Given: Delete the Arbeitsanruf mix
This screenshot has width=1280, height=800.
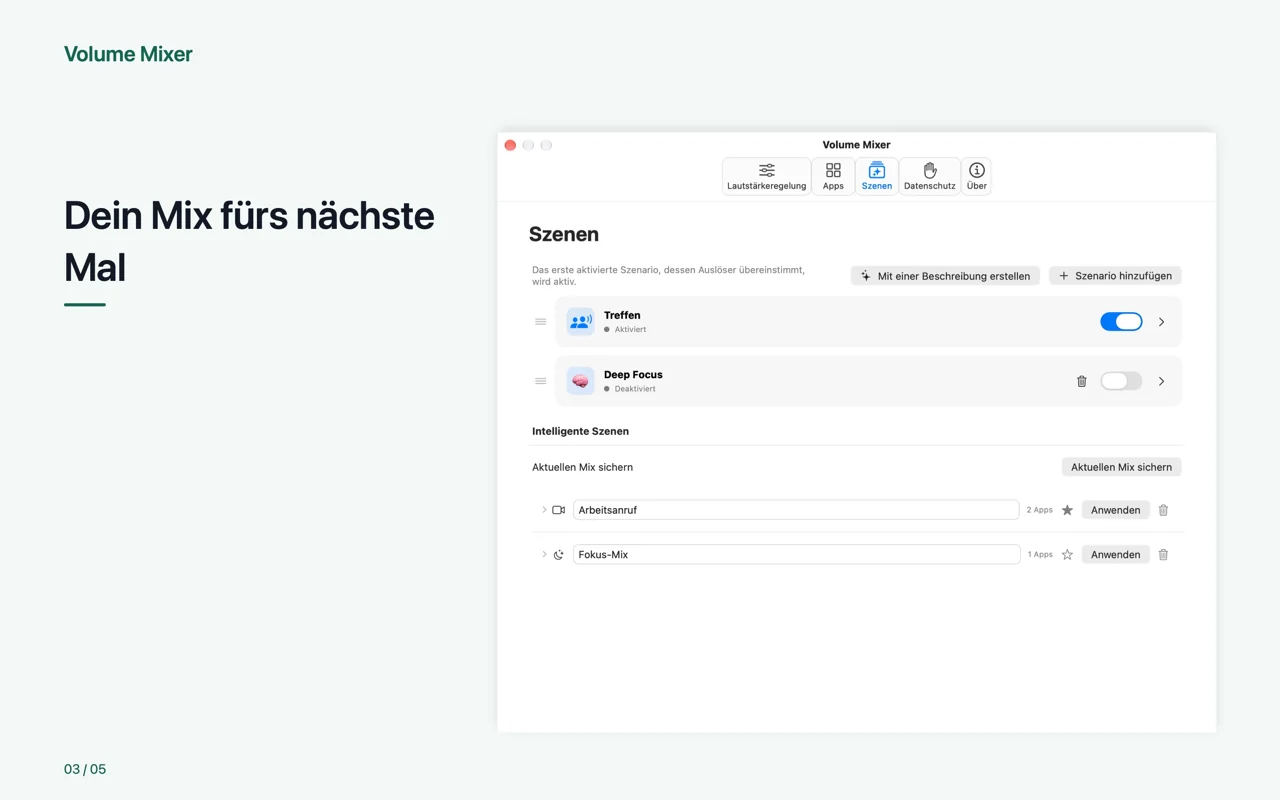Looking at the screenshot, I should [1163, 510].
